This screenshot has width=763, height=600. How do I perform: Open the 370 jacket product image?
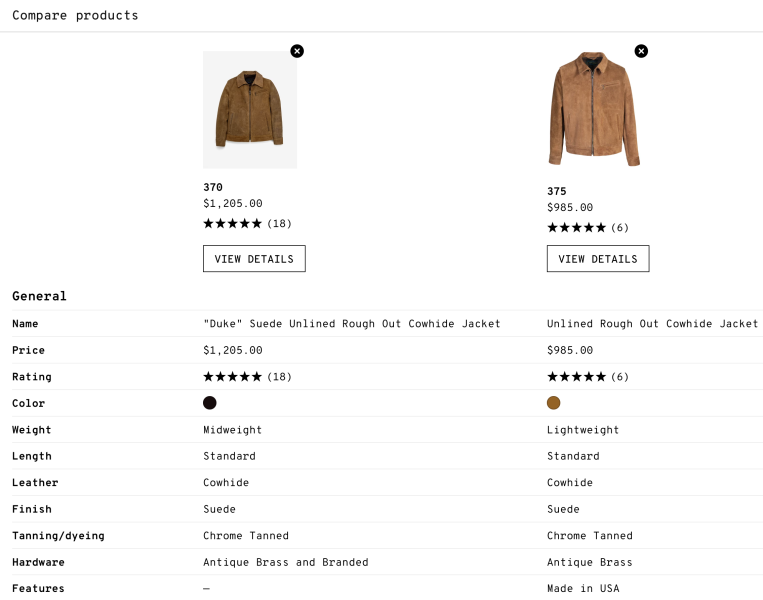pos(250,109)
